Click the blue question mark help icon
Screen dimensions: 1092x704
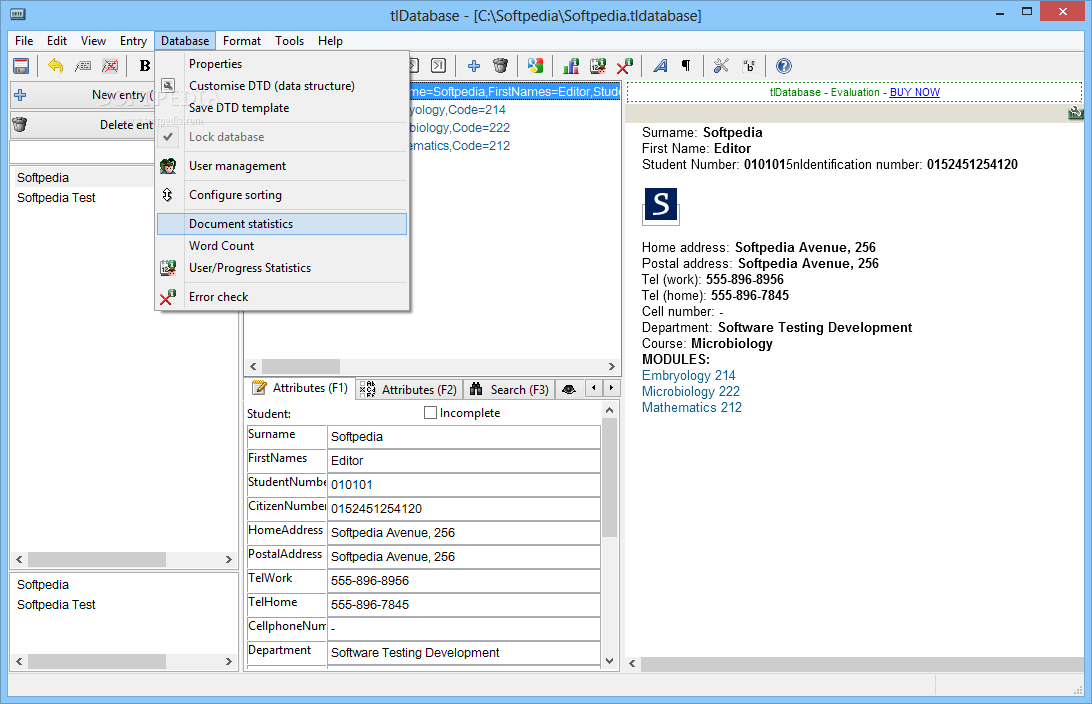[x=783, y=66]
